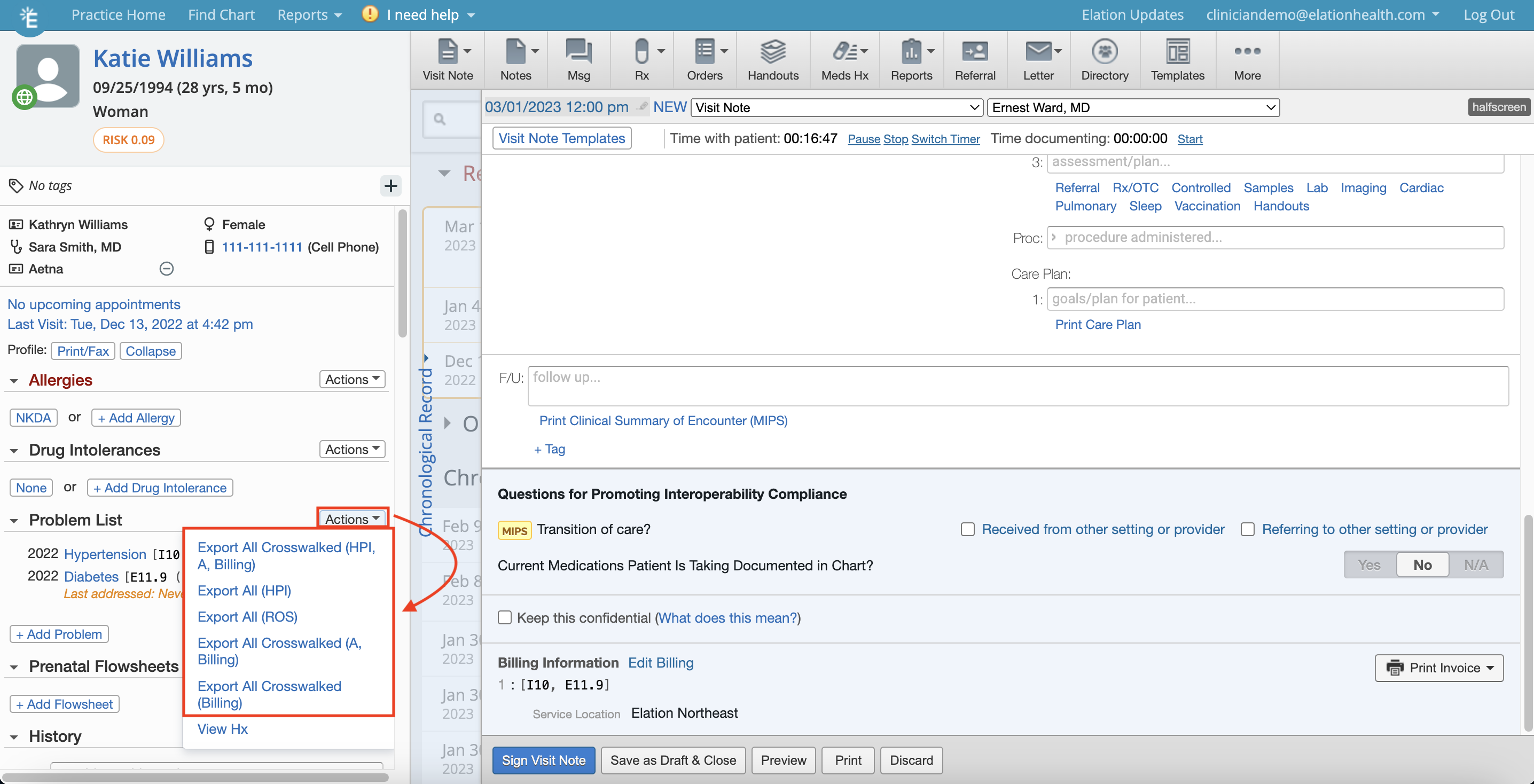View medication history via Meds Hx icon
The image size is (1534, 784).
coord(843,58)
